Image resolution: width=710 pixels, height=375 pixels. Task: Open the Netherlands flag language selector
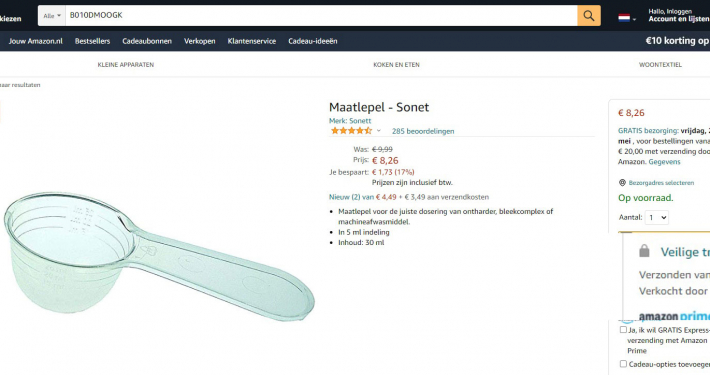click(627, 18)
